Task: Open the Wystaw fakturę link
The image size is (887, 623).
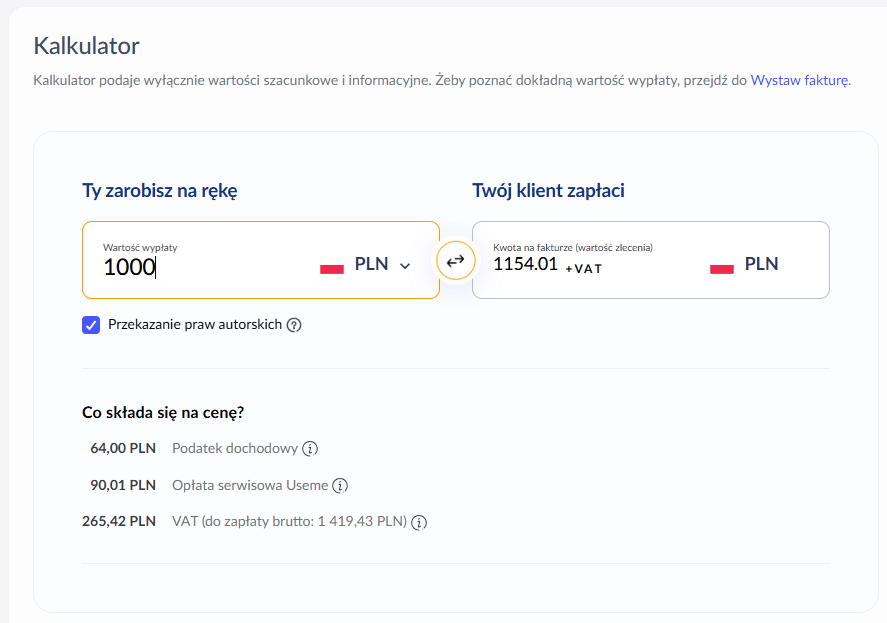Action: pyautogui.click(x=800, y=80)
